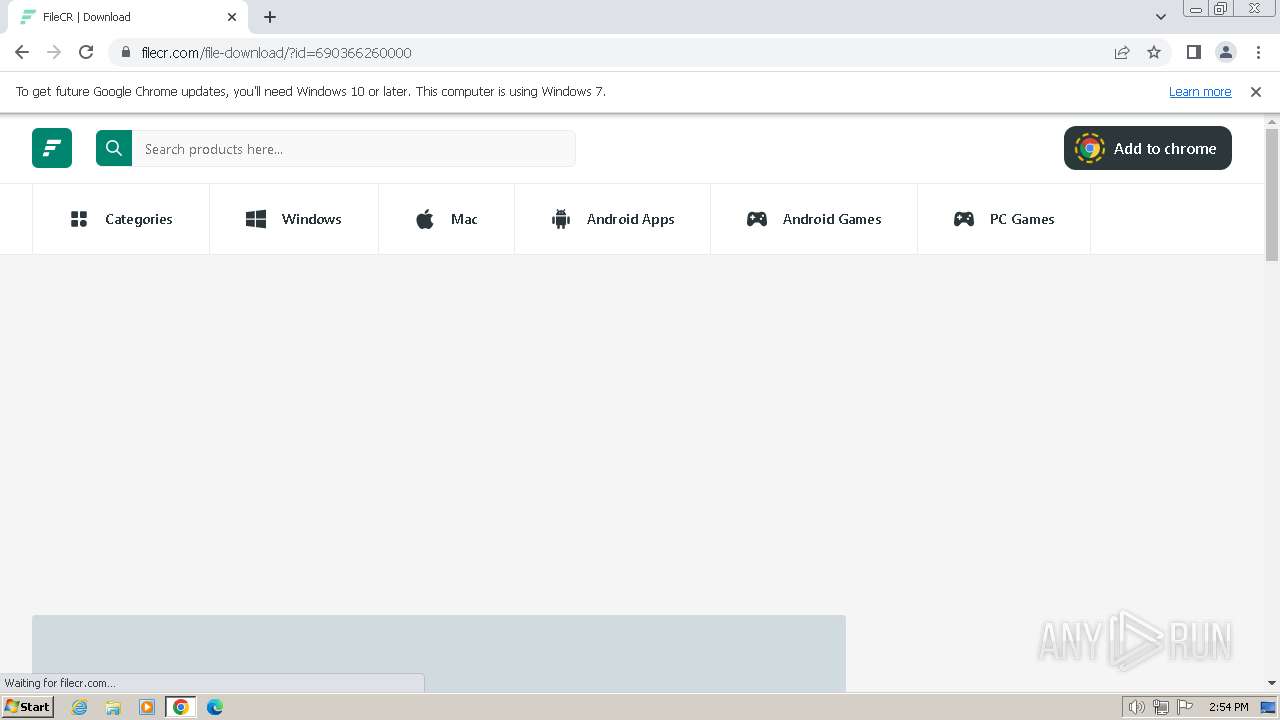This screenshot has width=1280, height=720.
Task: Dismiss the Chrome update notification bar
Action: pos(1256,91)
